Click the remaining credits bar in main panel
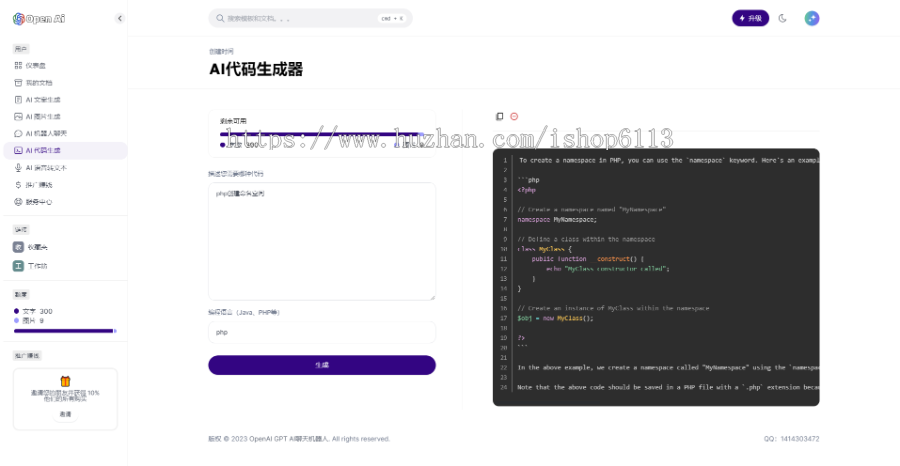 pos(322,134)
